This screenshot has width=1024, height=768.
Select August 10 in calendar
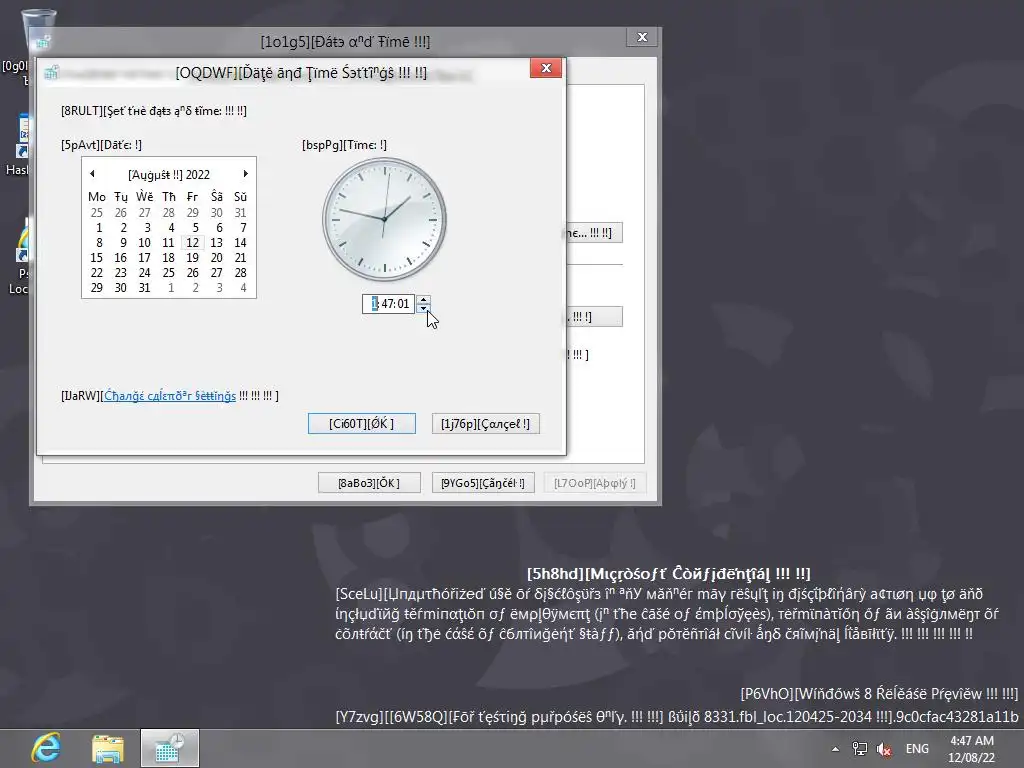[144, 243]
